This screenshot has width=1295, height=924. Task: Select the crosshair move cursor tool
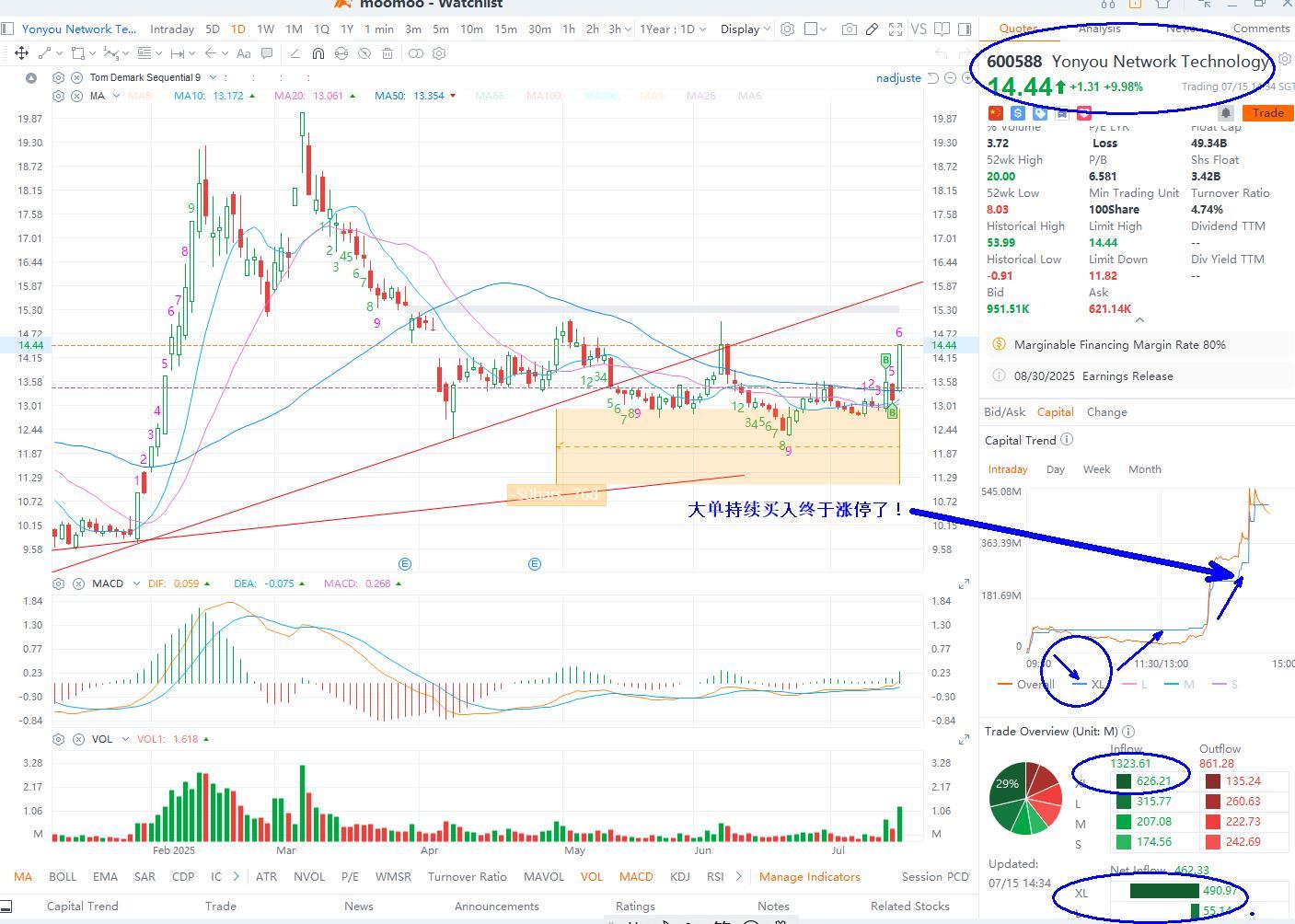21,53
